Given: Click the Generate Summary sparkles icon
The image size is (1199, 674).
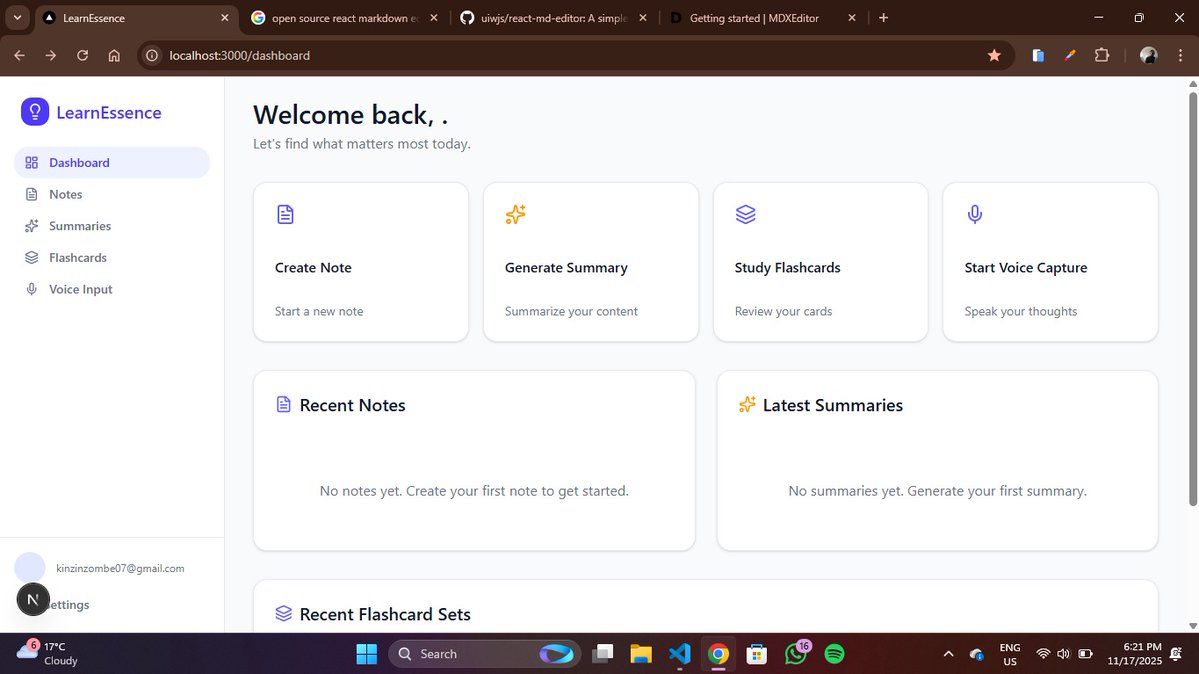Looking at the screenshot, I should click(x=514, y=213).
